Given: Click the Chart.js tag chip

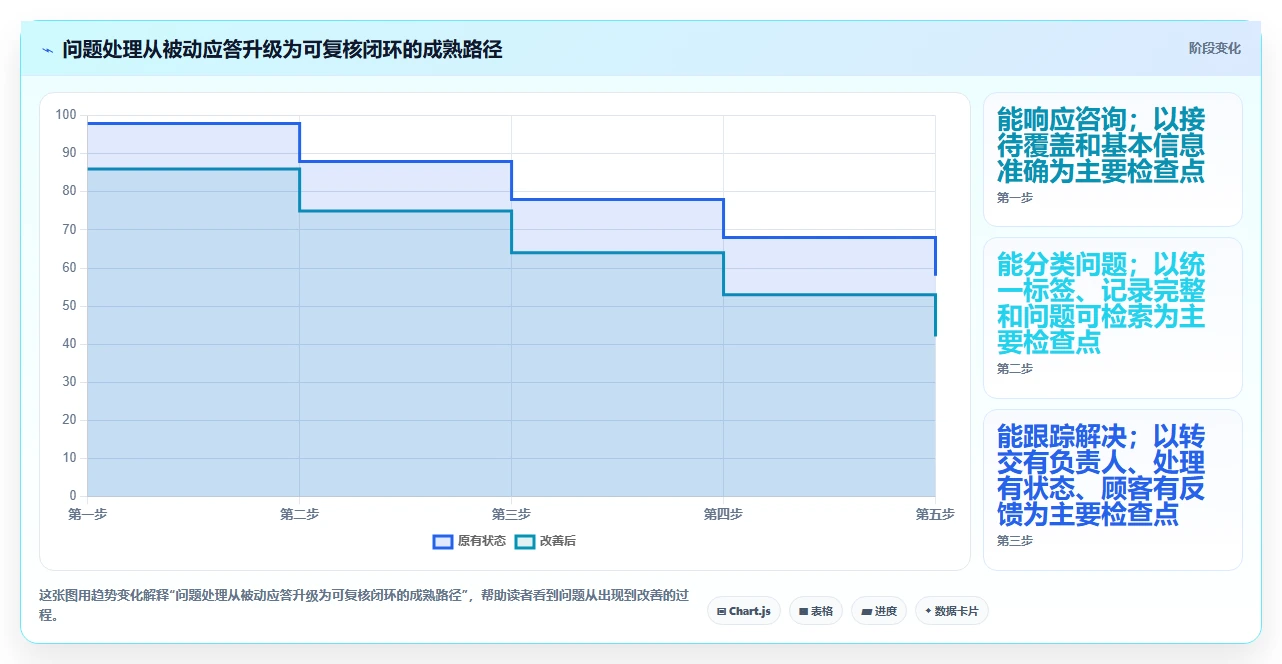Looking at the screenshot, I should (x=744, y=611).
